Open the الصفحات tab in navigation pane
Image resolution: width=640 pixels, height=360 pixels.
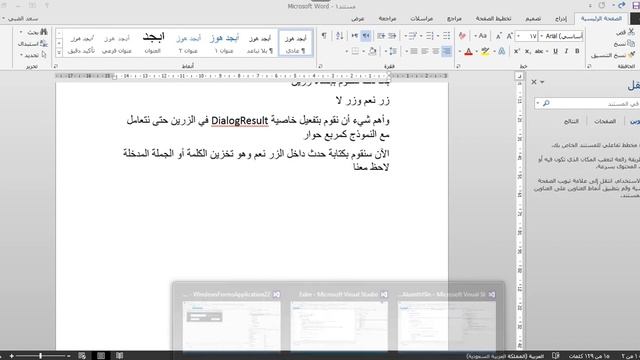coord(605,121)
